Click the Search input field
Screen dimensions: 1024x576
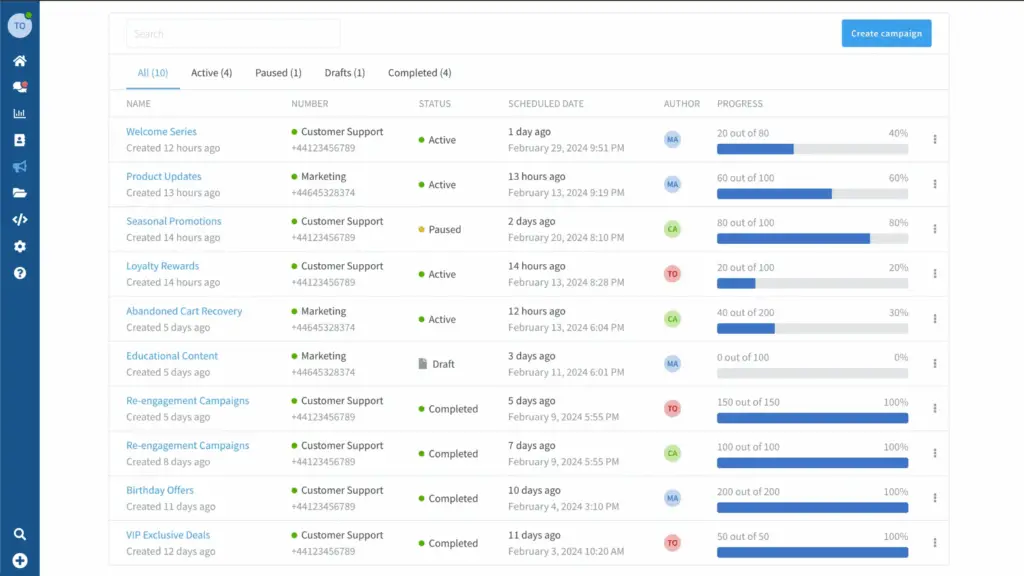[233, 34]
